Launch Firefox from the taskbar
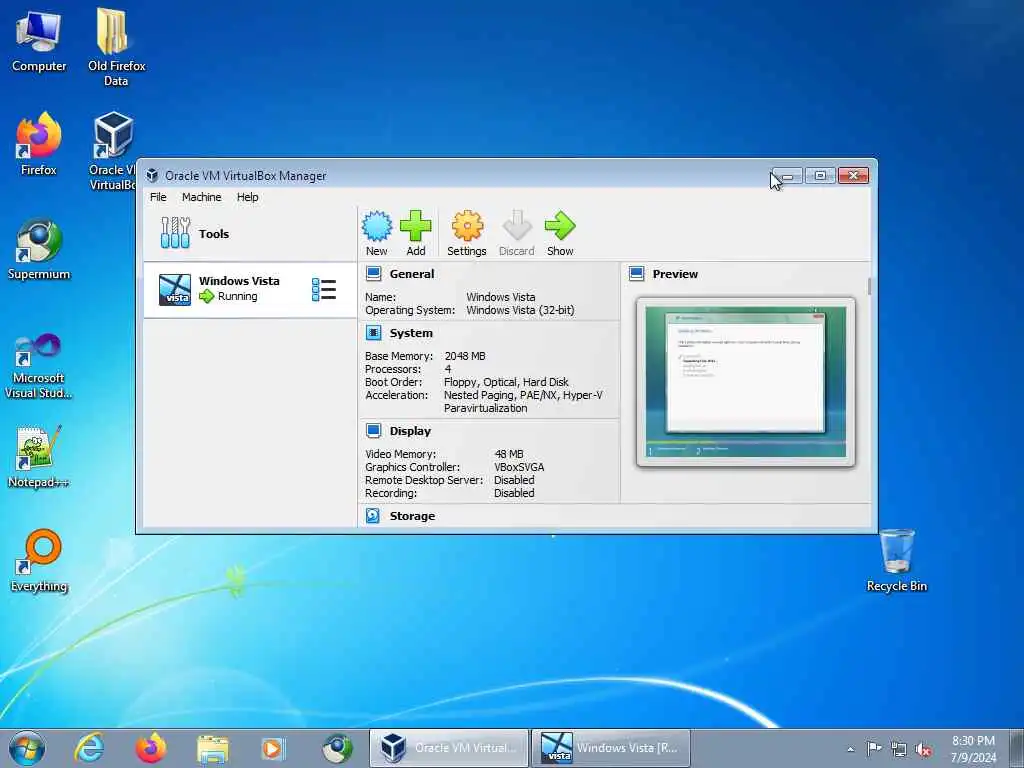Screen dimensions: 1024x768 coord(151,748)
